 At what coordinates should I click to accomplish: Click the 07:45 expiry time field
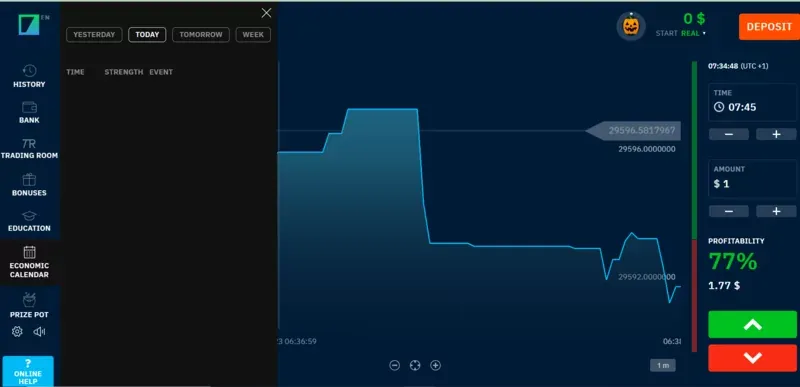pyautogui.click(x=752, y=102)
